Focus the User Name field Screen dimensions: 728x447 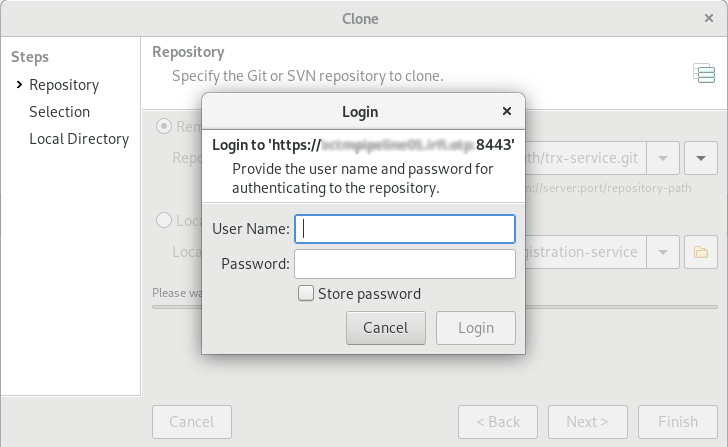(x=405, y=229)
